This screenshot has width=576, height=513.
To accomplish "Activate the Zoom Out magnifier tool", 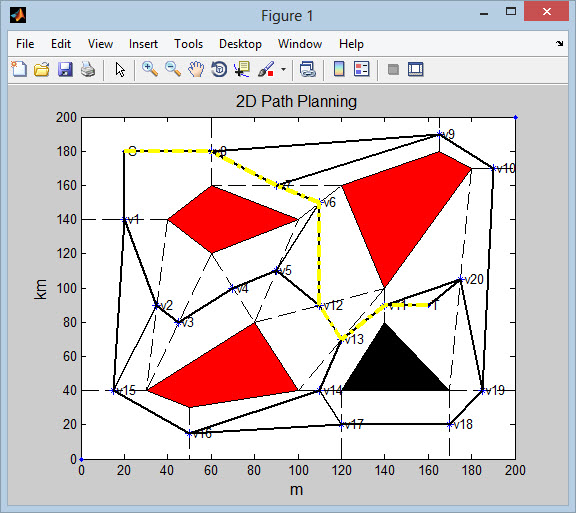I will [173, 69].
